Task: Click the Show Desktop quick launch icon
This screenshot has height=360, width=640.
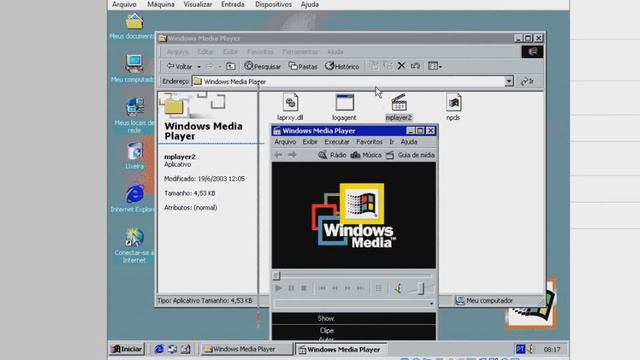Action: point(186,349)
